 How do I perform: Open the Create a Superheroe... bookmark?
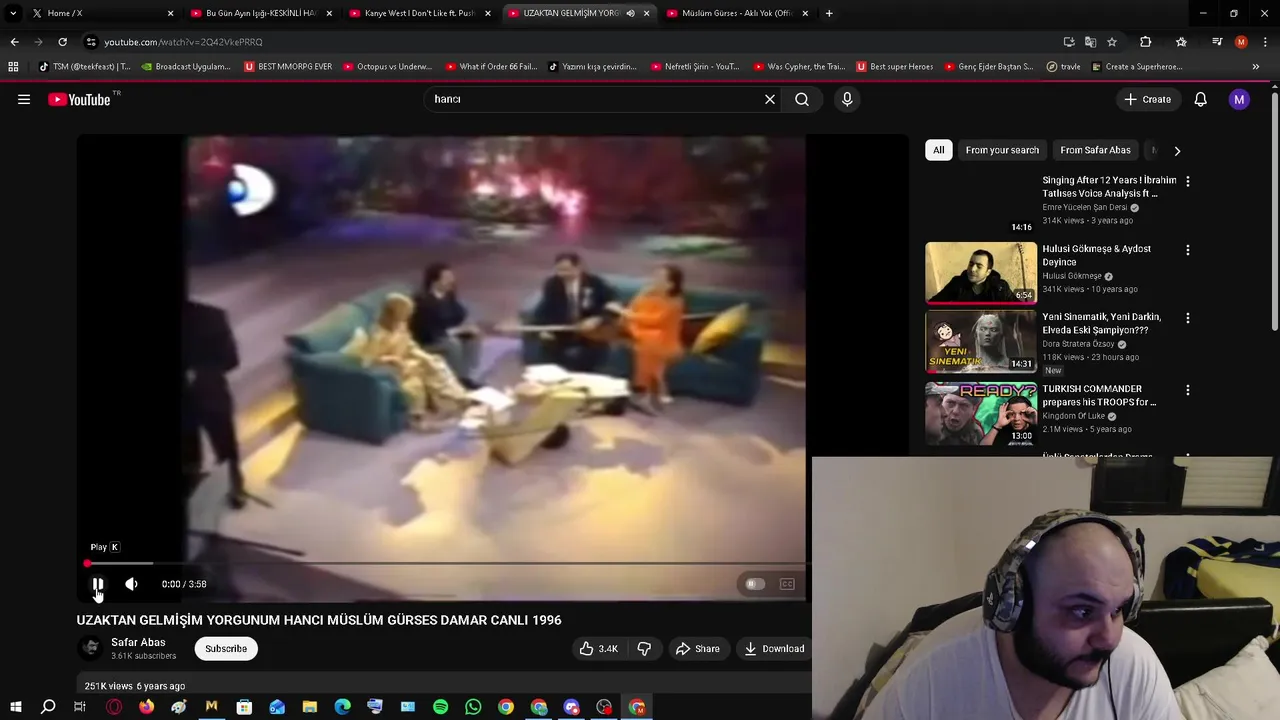pyautogui.click(x=1137, y=67)
